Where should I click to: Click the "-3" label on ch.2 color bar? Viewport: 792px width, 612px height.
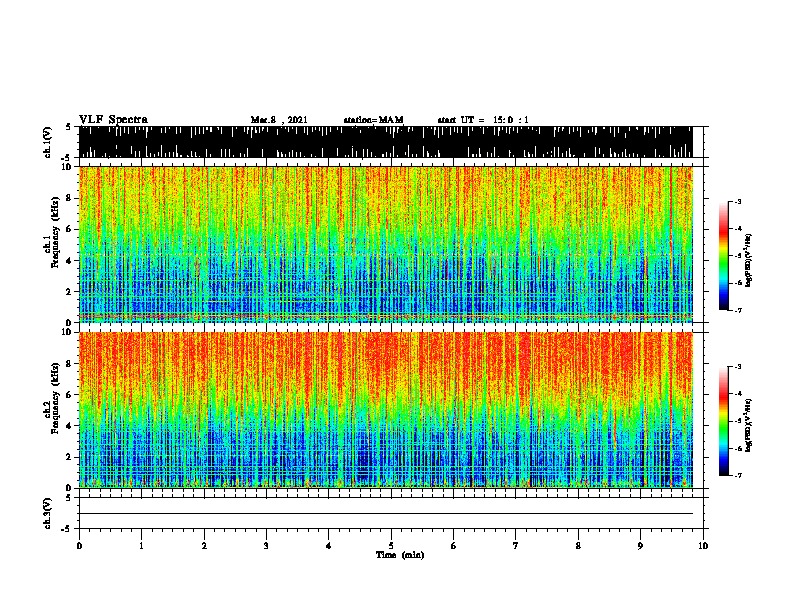737,367
